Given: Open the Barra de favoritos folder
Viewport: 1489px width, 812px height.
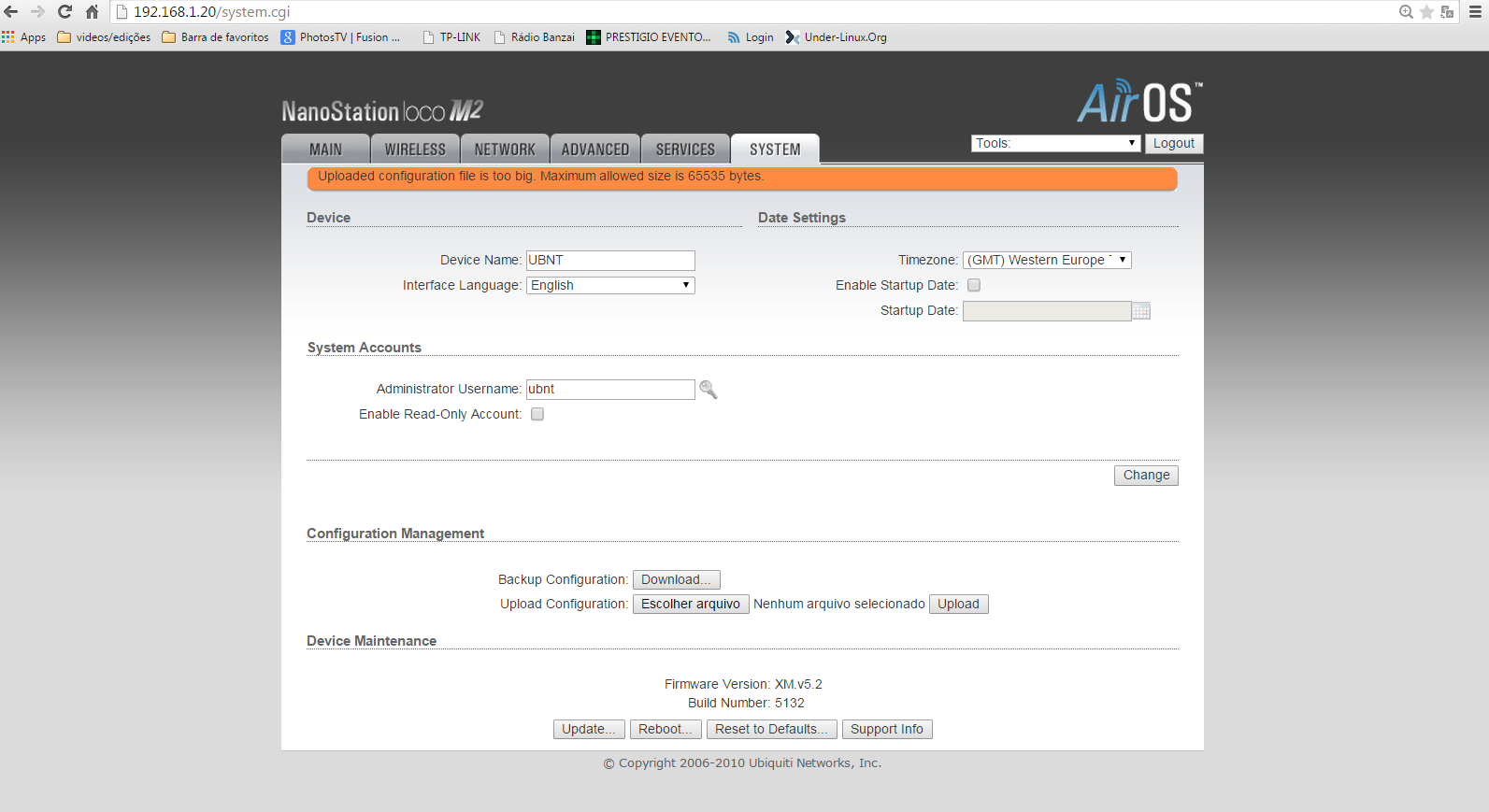Looking at the screenshot, I should point(215,37).
